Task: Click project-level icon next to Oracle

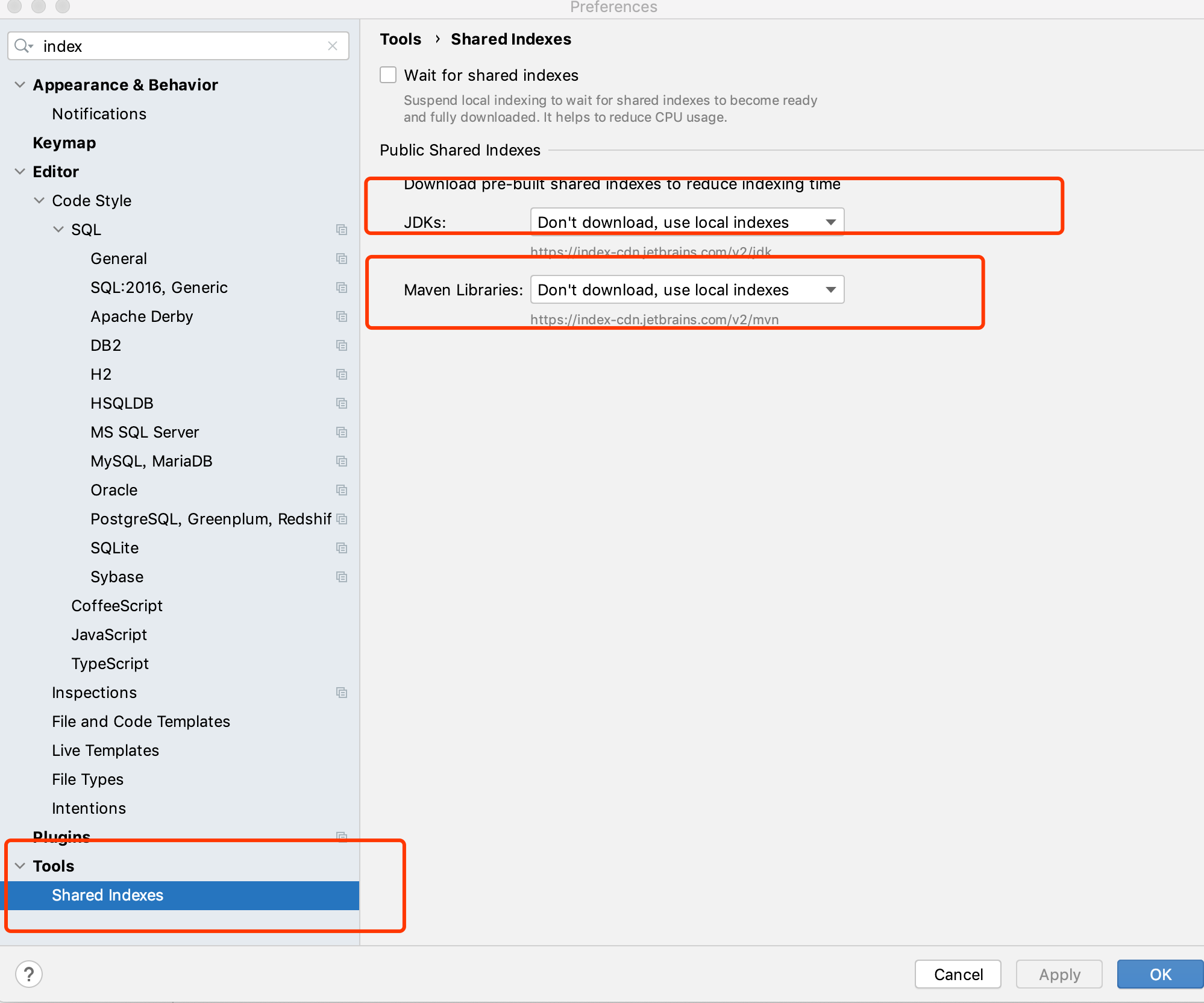Action: pos(342,490)
